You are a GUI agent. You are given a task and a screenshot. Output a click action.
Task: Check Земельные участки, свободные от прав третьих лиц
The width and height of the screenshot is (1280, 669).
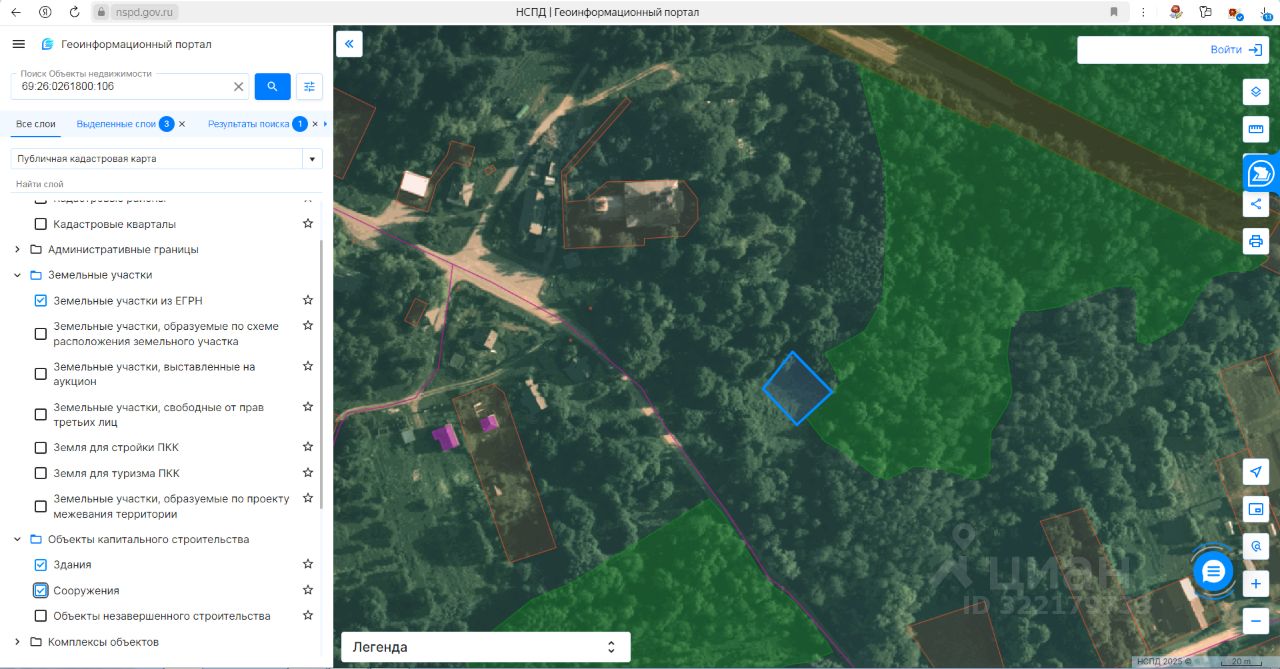coord(41,415)
